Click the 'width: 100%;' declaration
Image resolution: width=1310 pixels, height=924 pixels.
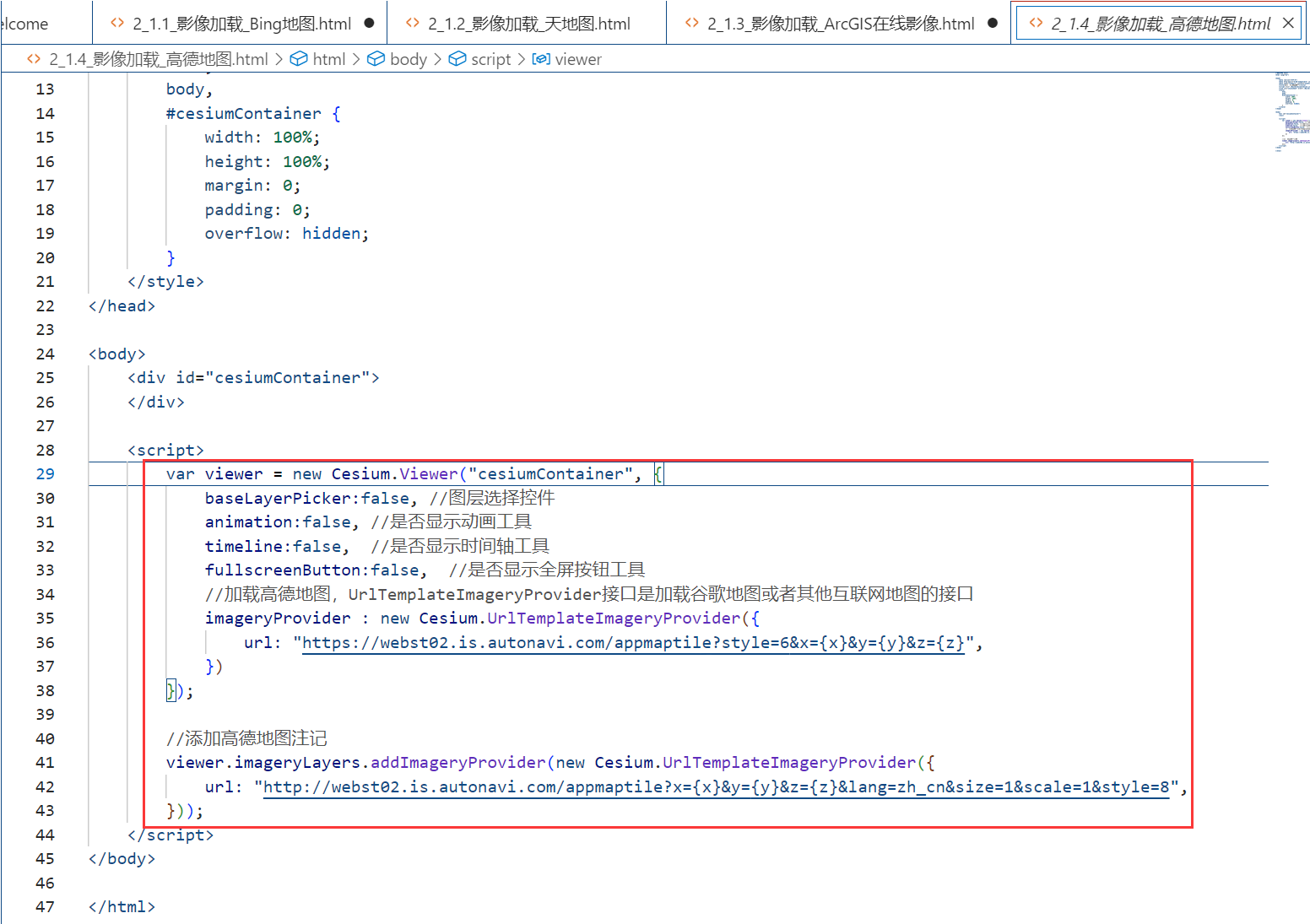(x=263, y=138)
